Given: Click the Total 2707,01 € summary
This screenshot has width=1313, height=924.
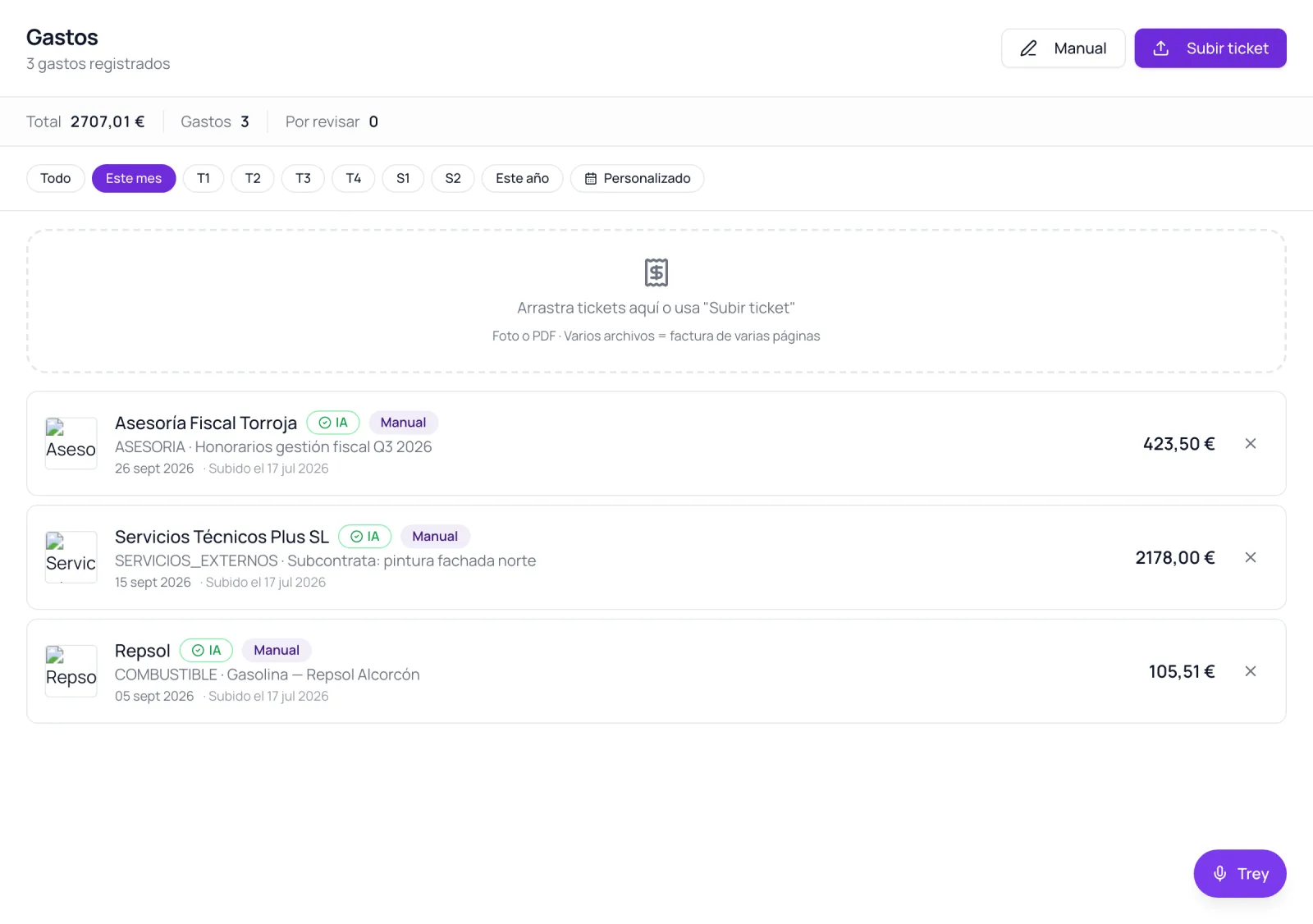Looking at the screenshot, I should [85, 121].
